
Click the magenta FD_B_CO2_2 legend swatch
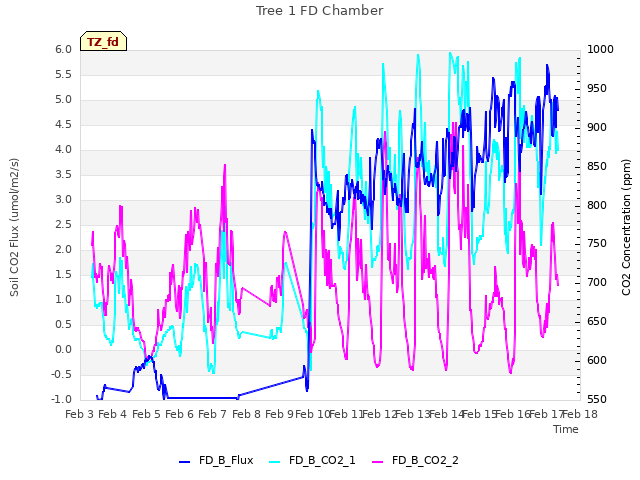(378, 462)
